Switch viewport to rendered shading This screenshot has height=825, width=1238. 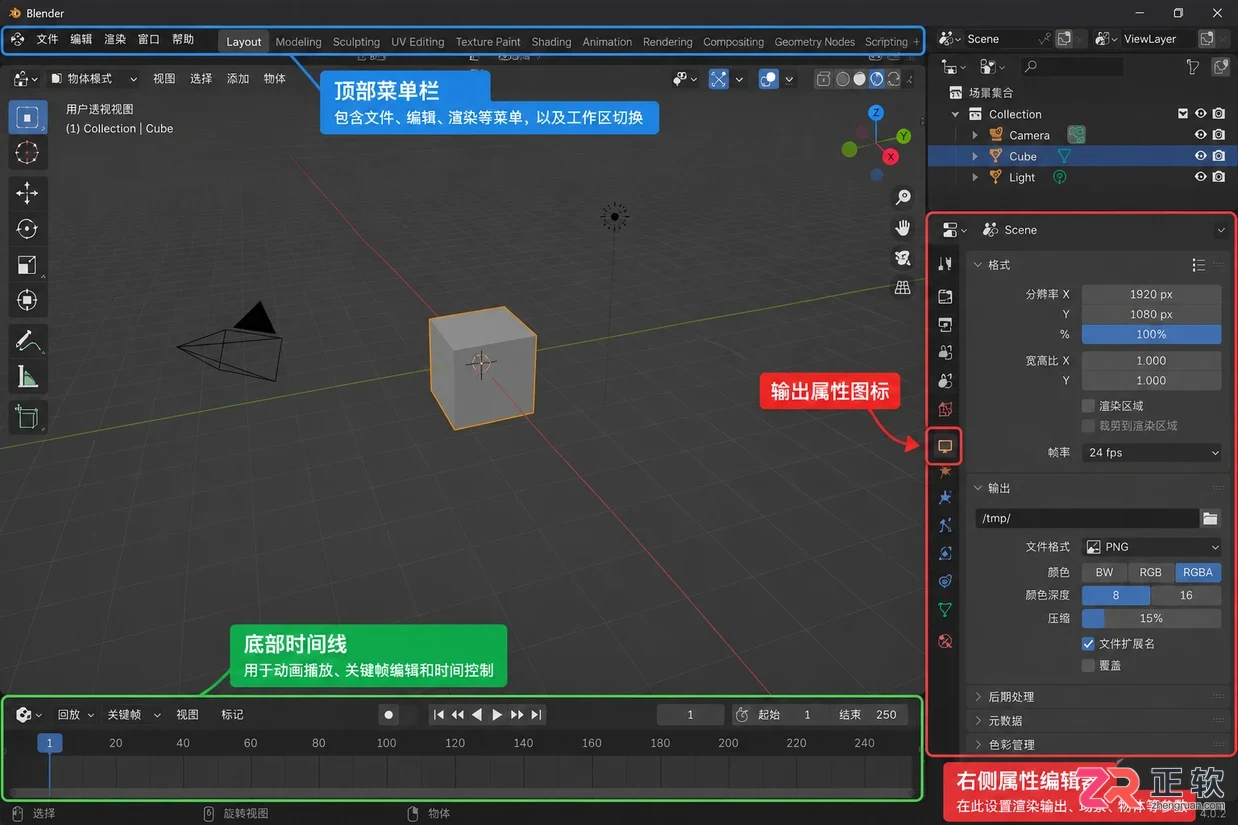pos(894,79)
